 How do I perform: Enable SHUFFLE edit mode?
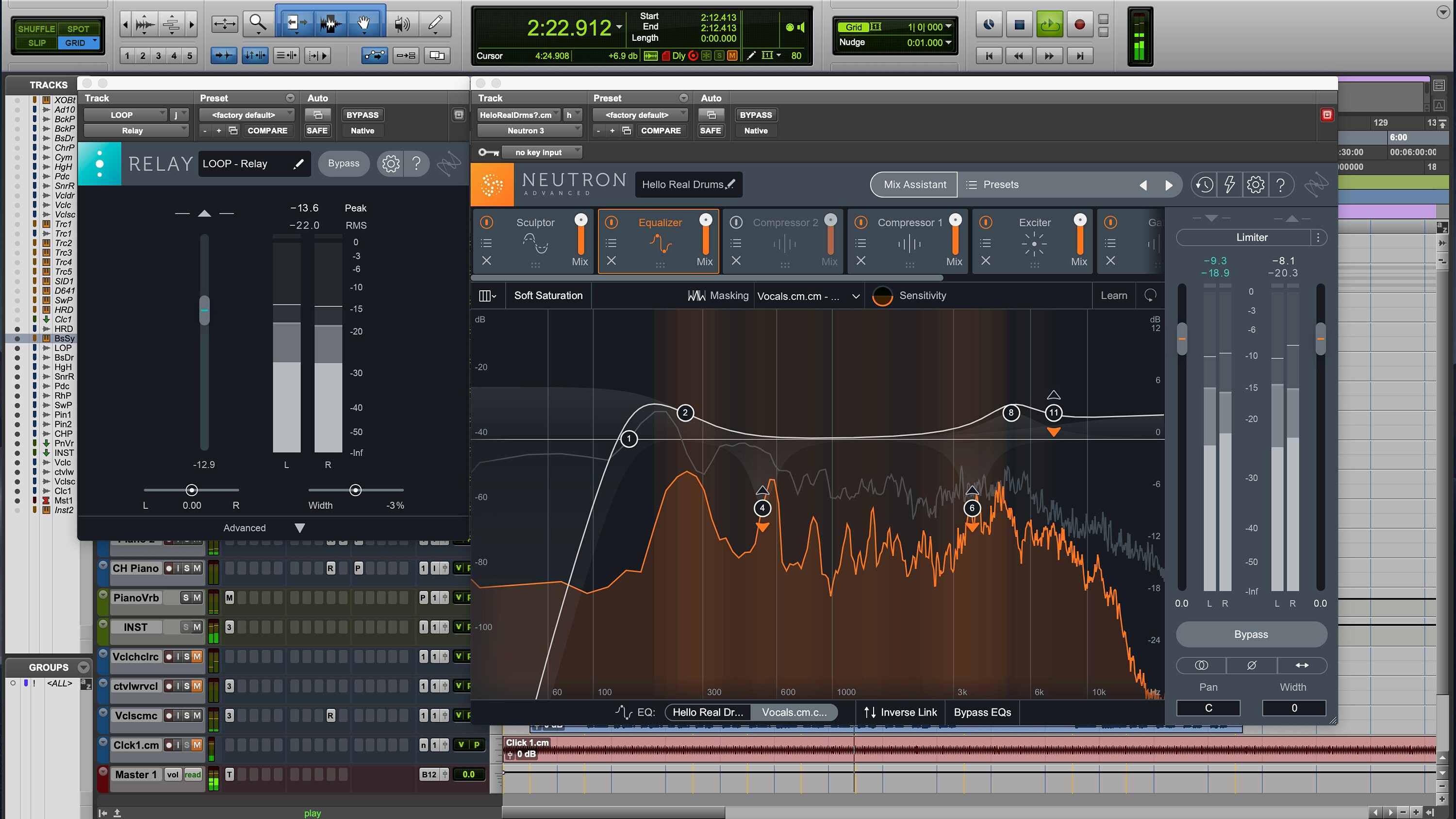[x=36, y=29]
